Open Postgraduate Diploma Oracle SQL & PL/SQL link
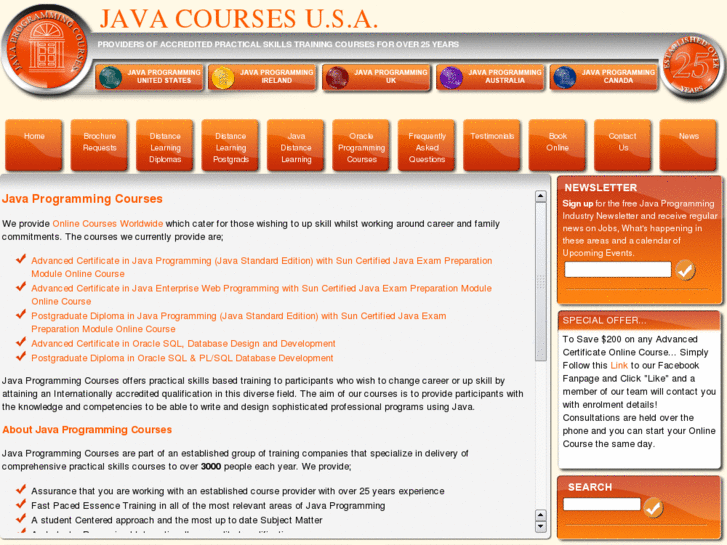The image size is (727, 545). click(182, 358)
